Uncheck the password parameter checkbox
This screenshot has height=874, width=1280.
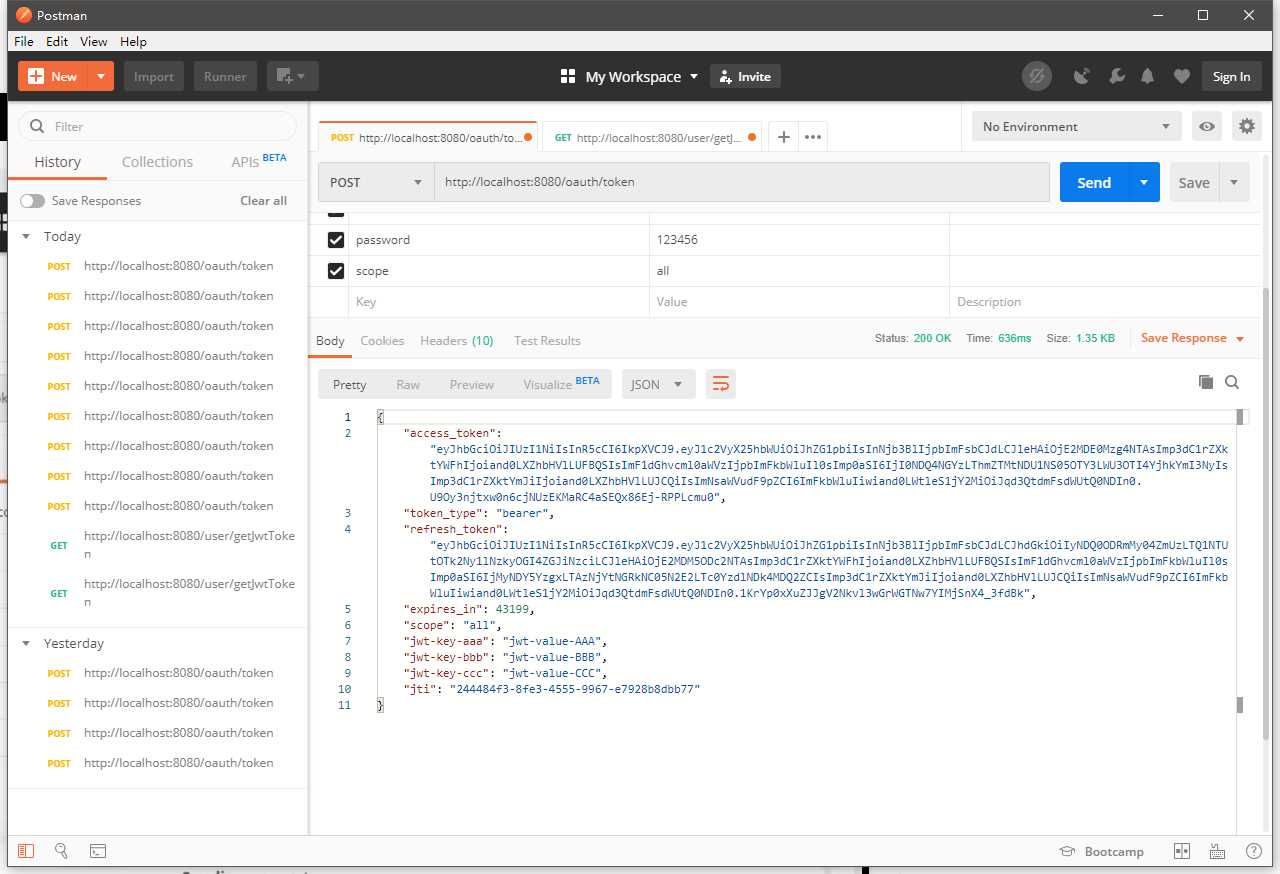(x=336, y=240)
